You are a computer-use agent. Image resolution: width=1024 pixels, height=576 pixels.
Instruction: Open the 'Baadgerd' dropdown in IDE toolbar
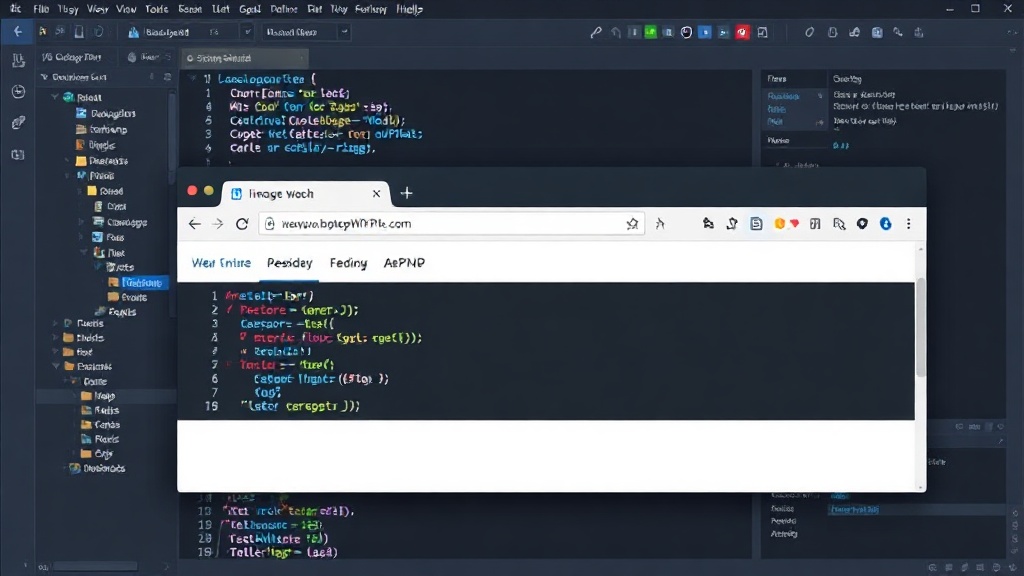[x=190, y=32]
